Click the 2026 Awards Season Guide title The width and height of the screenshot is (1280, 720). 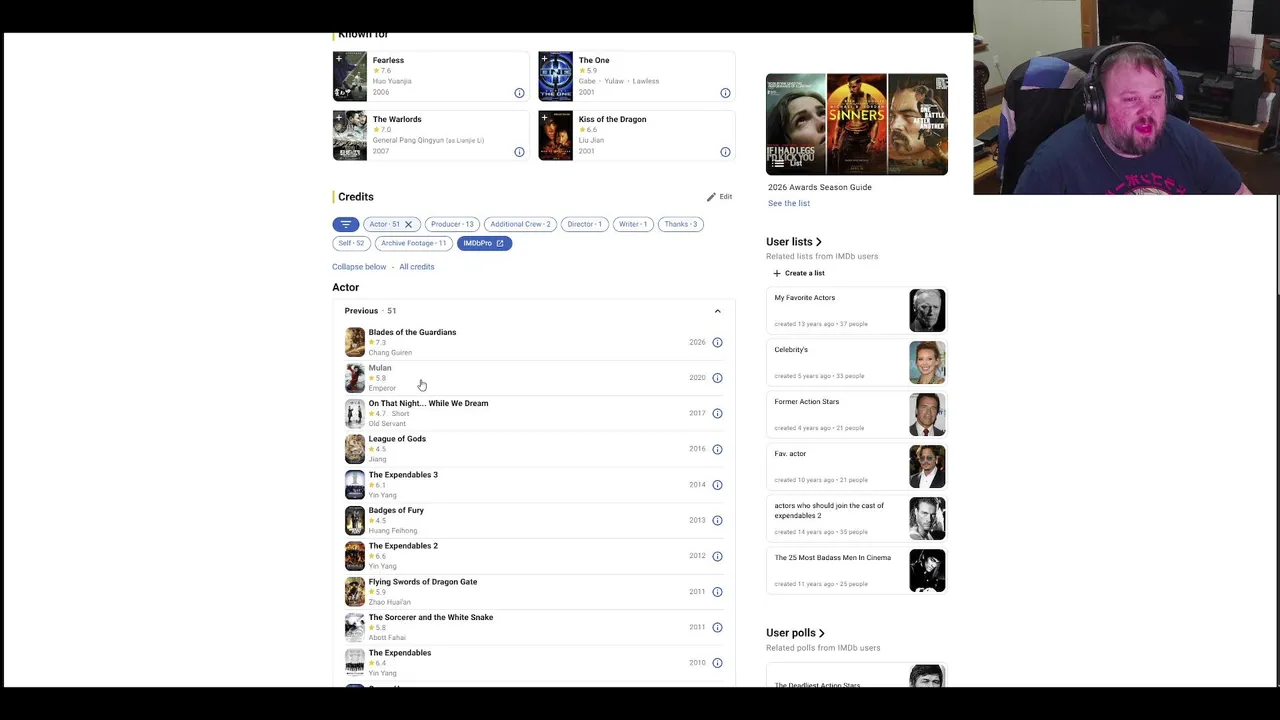(820, 187)
